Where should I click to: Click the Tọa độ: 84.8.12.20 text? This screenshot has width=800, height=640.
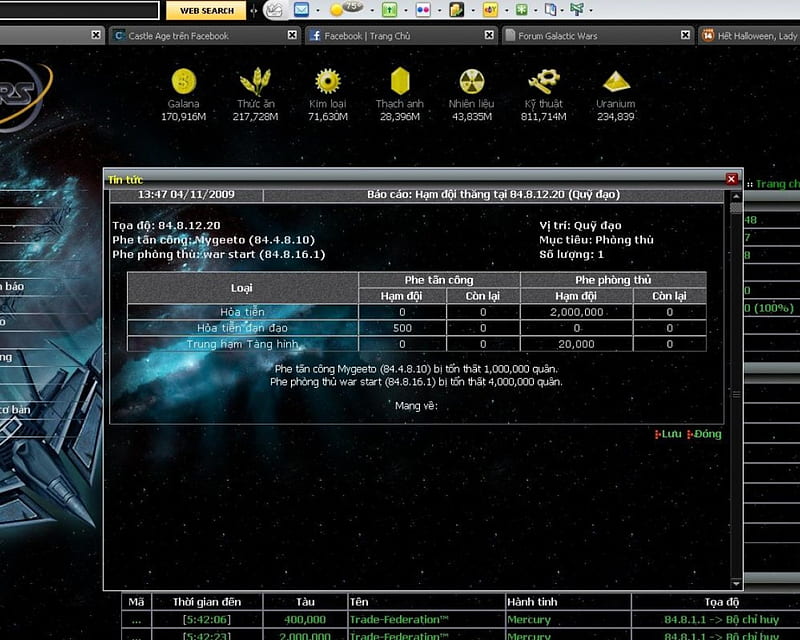[x=166, y=226]
